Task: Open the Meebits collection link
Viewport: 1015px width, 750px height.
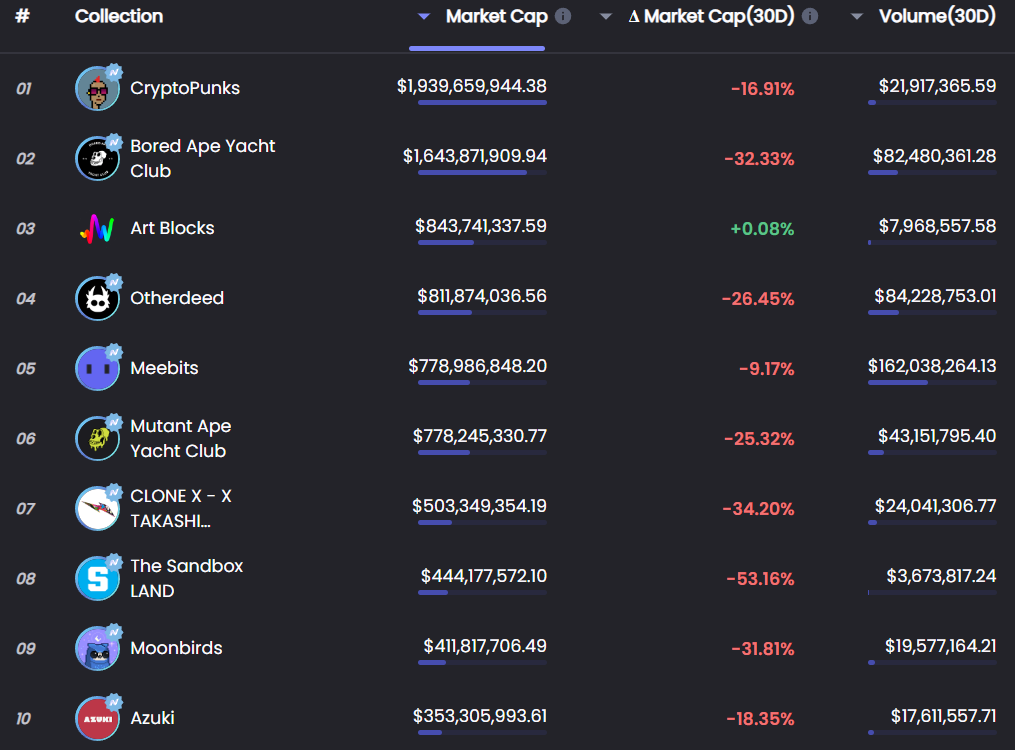Action: click(x=164, y=368)
